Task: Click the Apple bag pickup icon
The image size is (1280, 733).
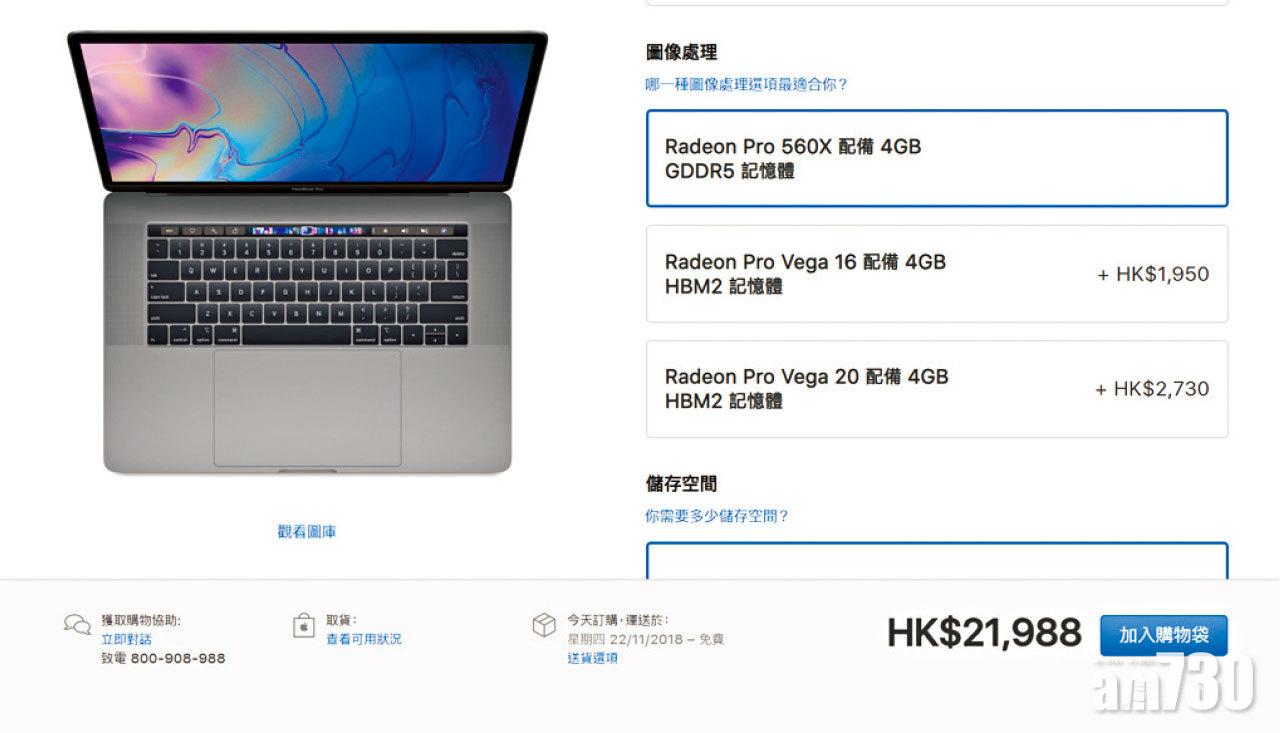Action: click(303, 626)
